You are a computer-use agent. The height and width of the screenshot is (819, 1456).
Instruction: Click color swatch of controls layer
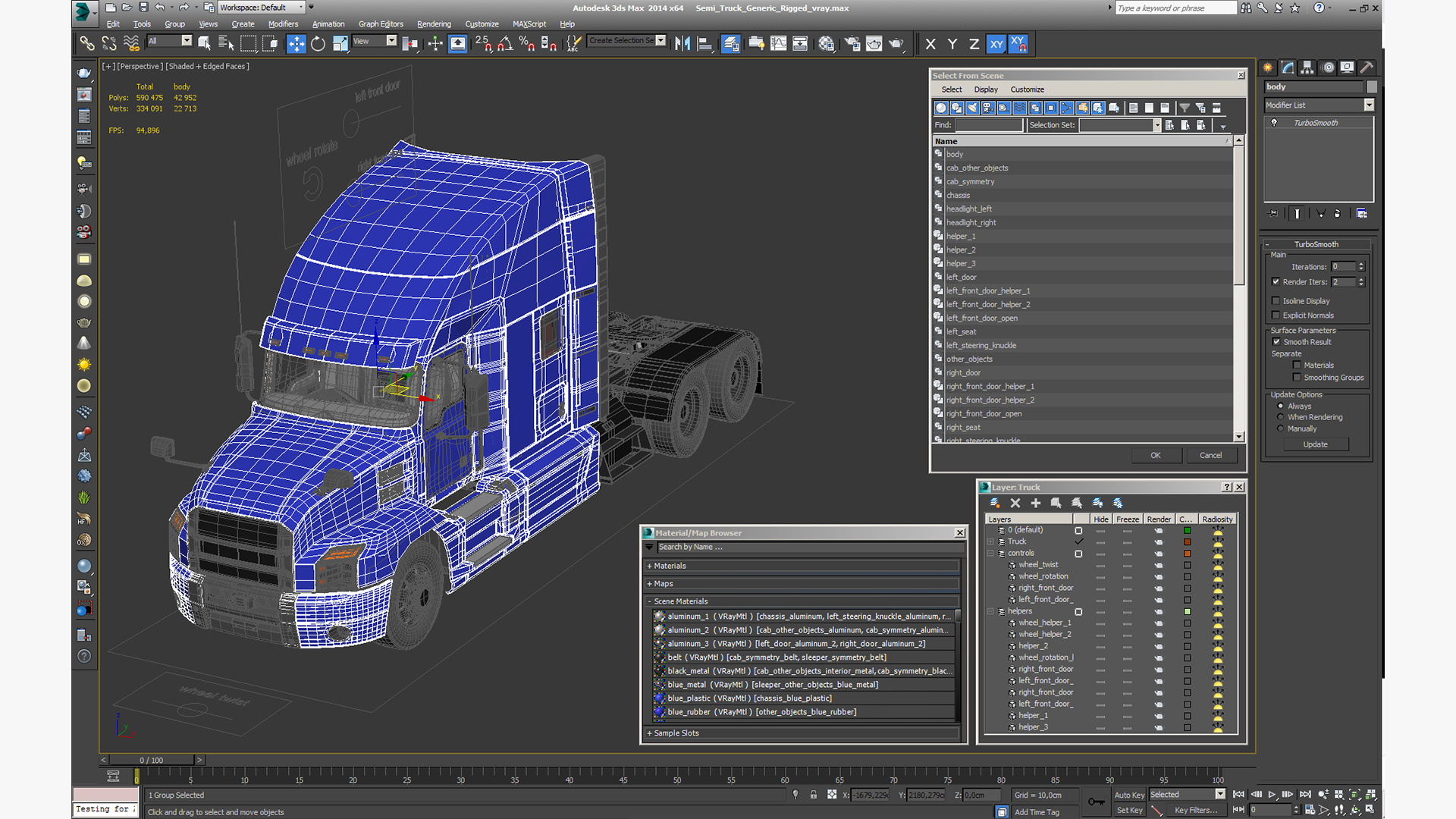1188,554
